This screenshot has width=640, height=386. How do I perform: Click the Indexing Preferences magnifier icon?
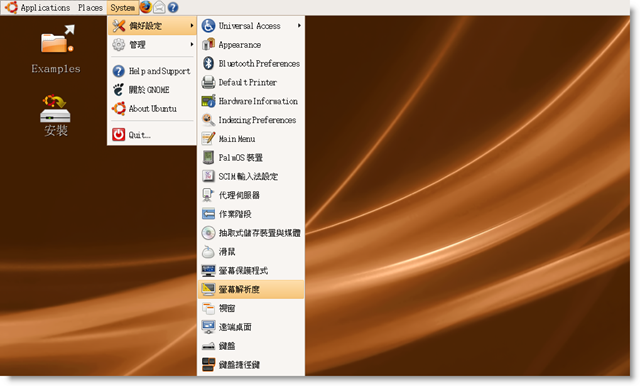click(208, 120)
